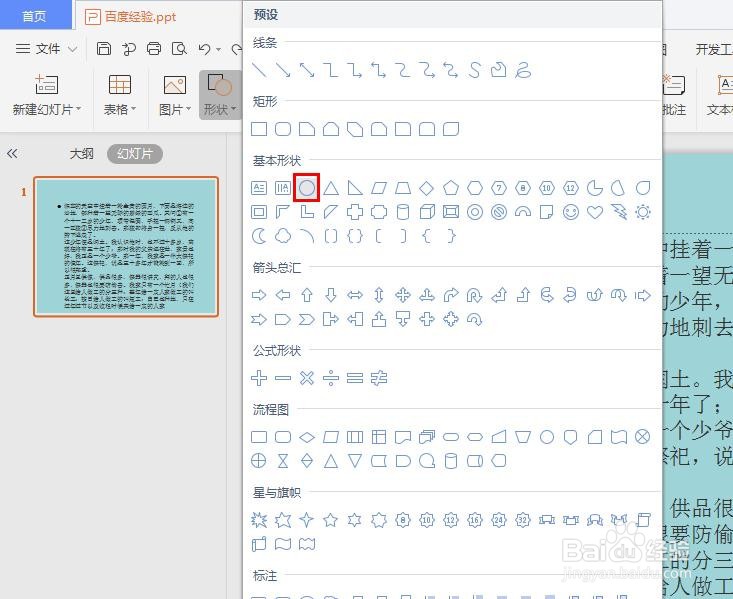Pick the multiply sign formula shape
Viewport: 733px width, 599px height.
click(x=307, y=378)
